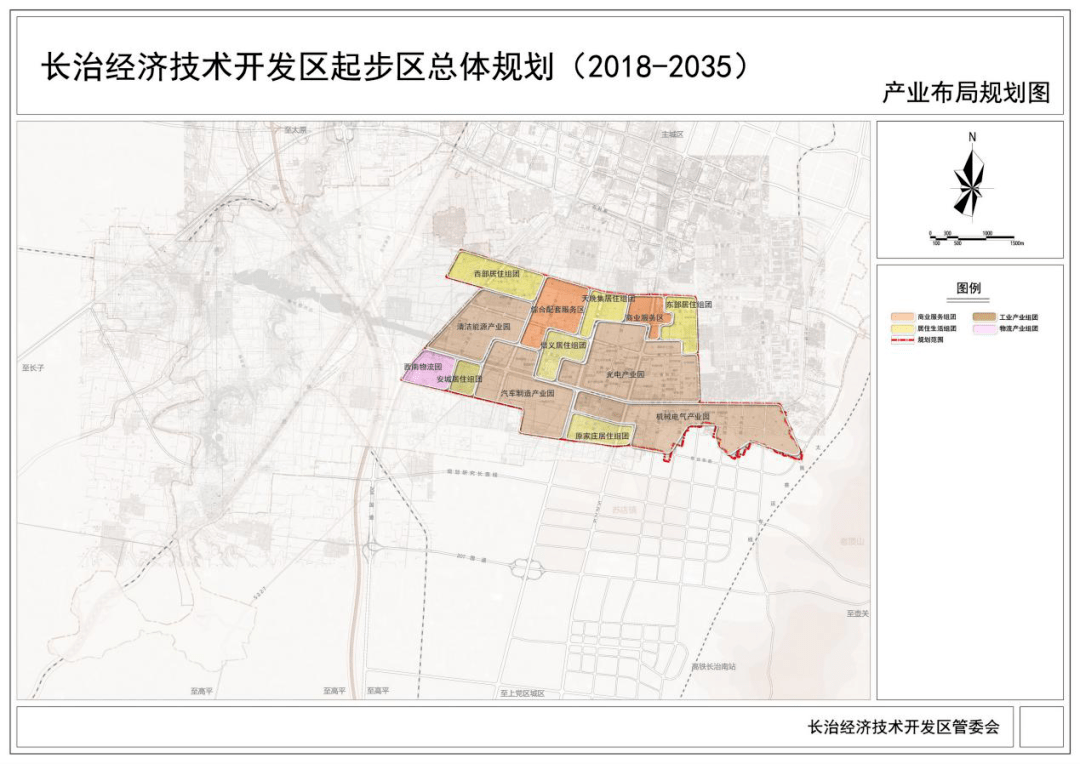The width and height of the screenshot is (1080, 764).
Task: Click the 规划范围 red line legend symbol
Action: point(902,340)
